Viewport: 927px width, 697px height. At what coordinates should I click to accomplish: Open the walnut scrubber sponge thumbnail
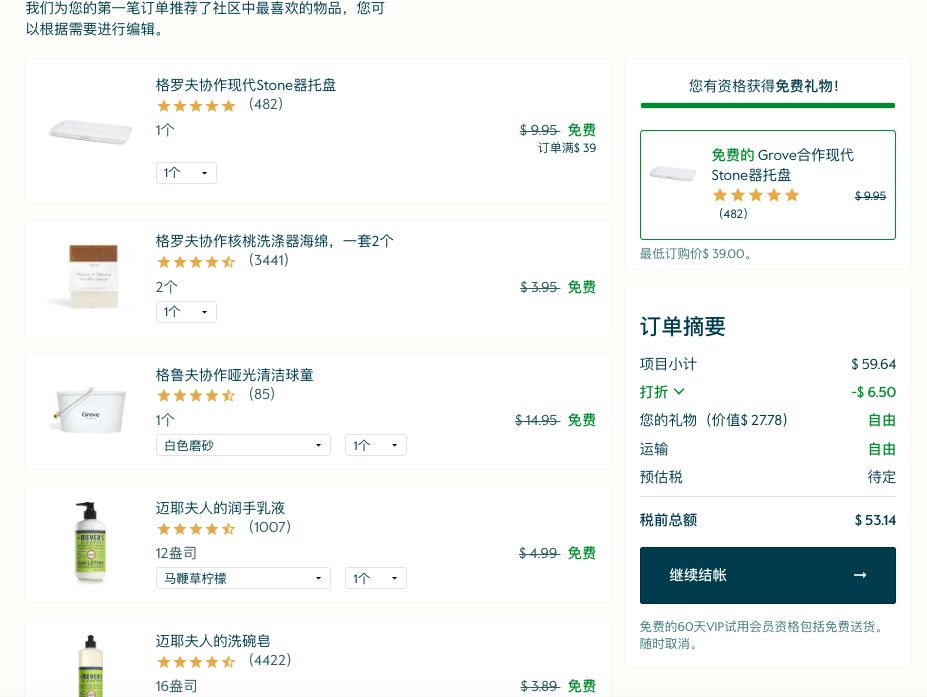tap(92, 275)
